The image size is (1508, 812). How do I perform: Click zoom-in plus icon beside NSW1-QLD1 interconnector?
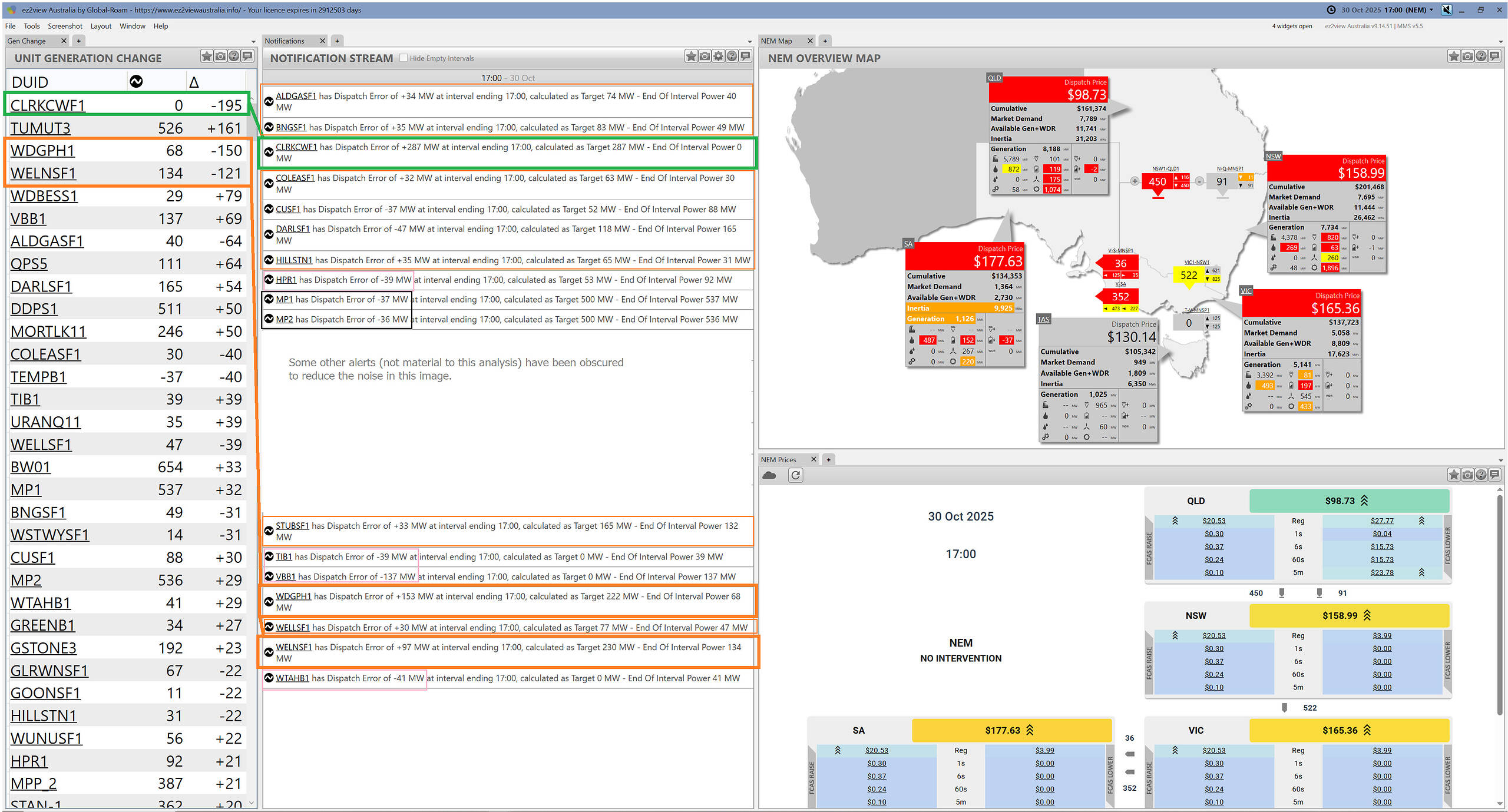(x=1135, y=181)
